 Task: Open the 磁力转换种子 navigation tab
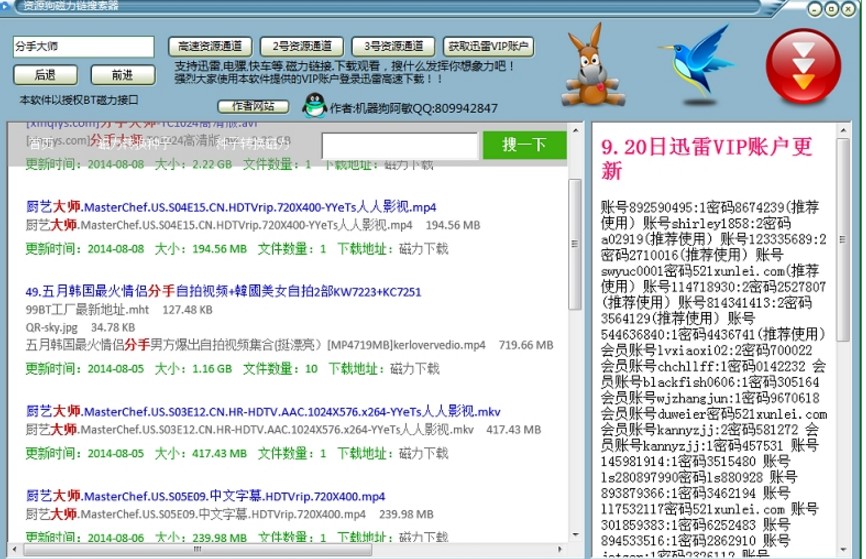tap(134, 144)
